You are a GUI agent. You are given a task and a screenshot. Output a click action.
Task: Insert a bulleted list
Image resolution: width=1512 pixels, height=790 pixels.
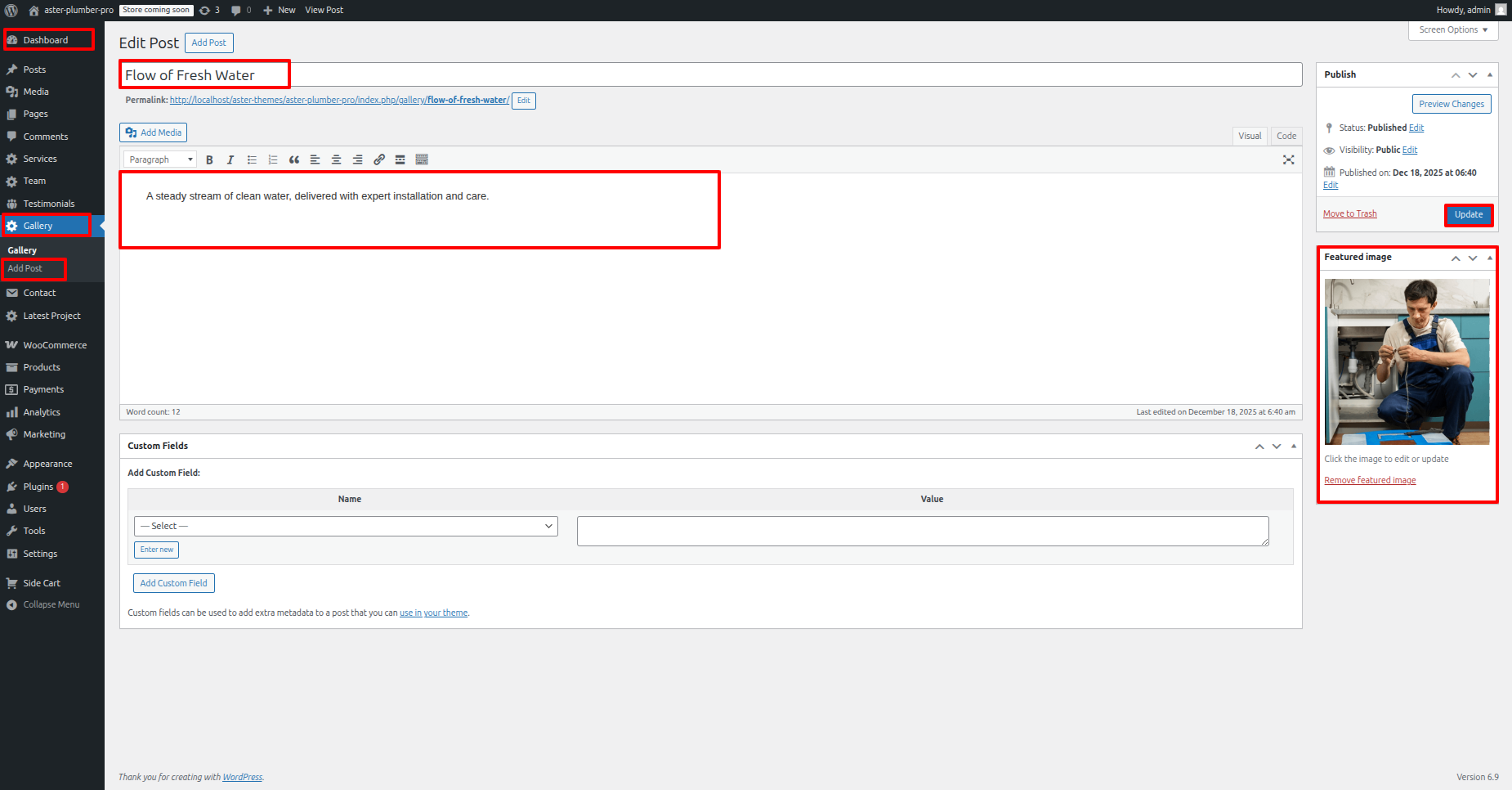click(252, 160)
